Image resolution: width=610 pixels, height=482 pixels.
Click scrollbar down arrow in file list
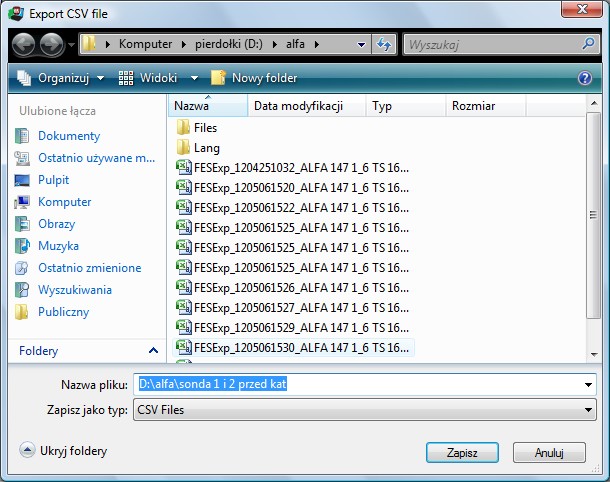click(x=594, y=354)
